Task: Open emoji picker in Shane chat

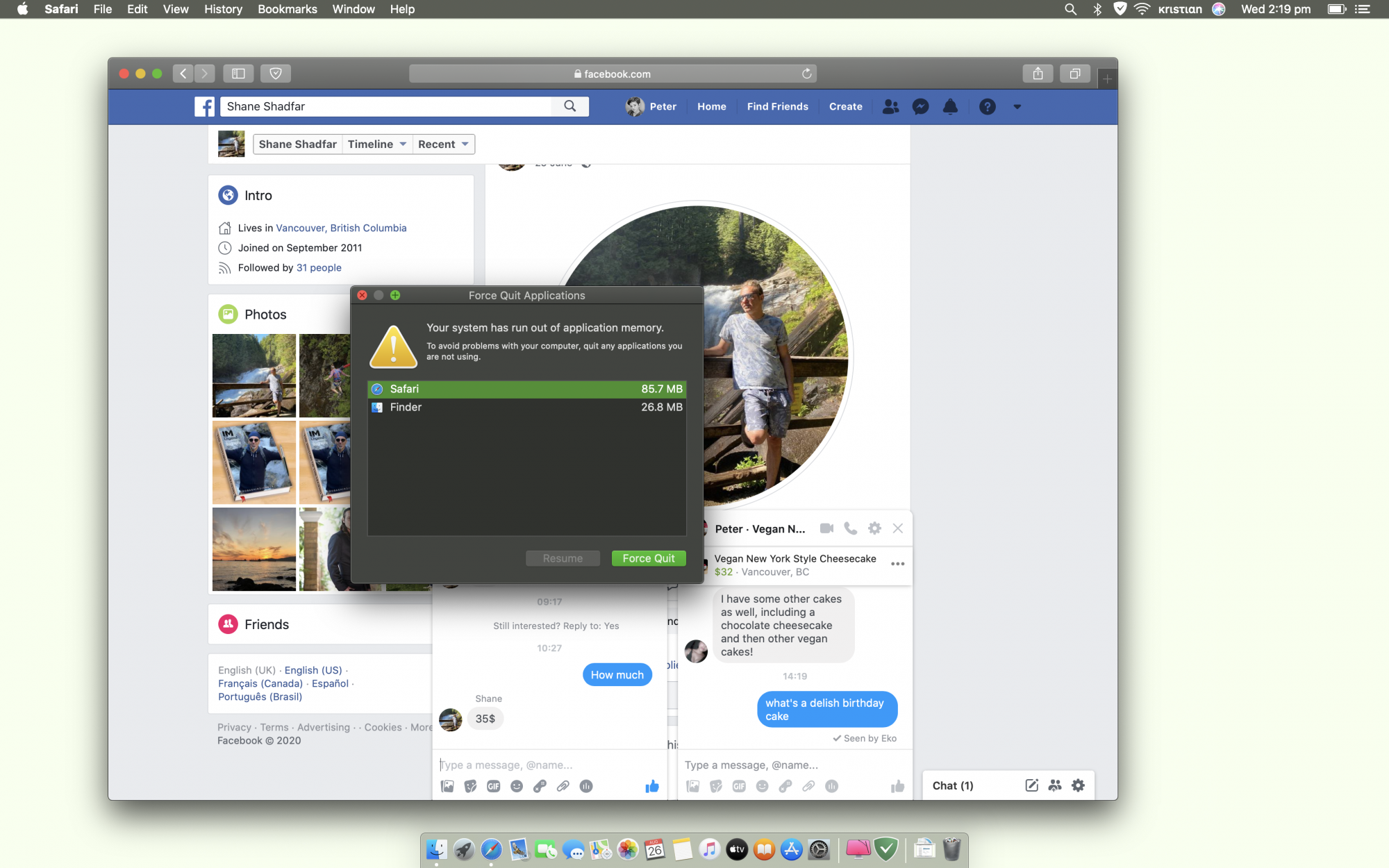Action: pos(517,786)
